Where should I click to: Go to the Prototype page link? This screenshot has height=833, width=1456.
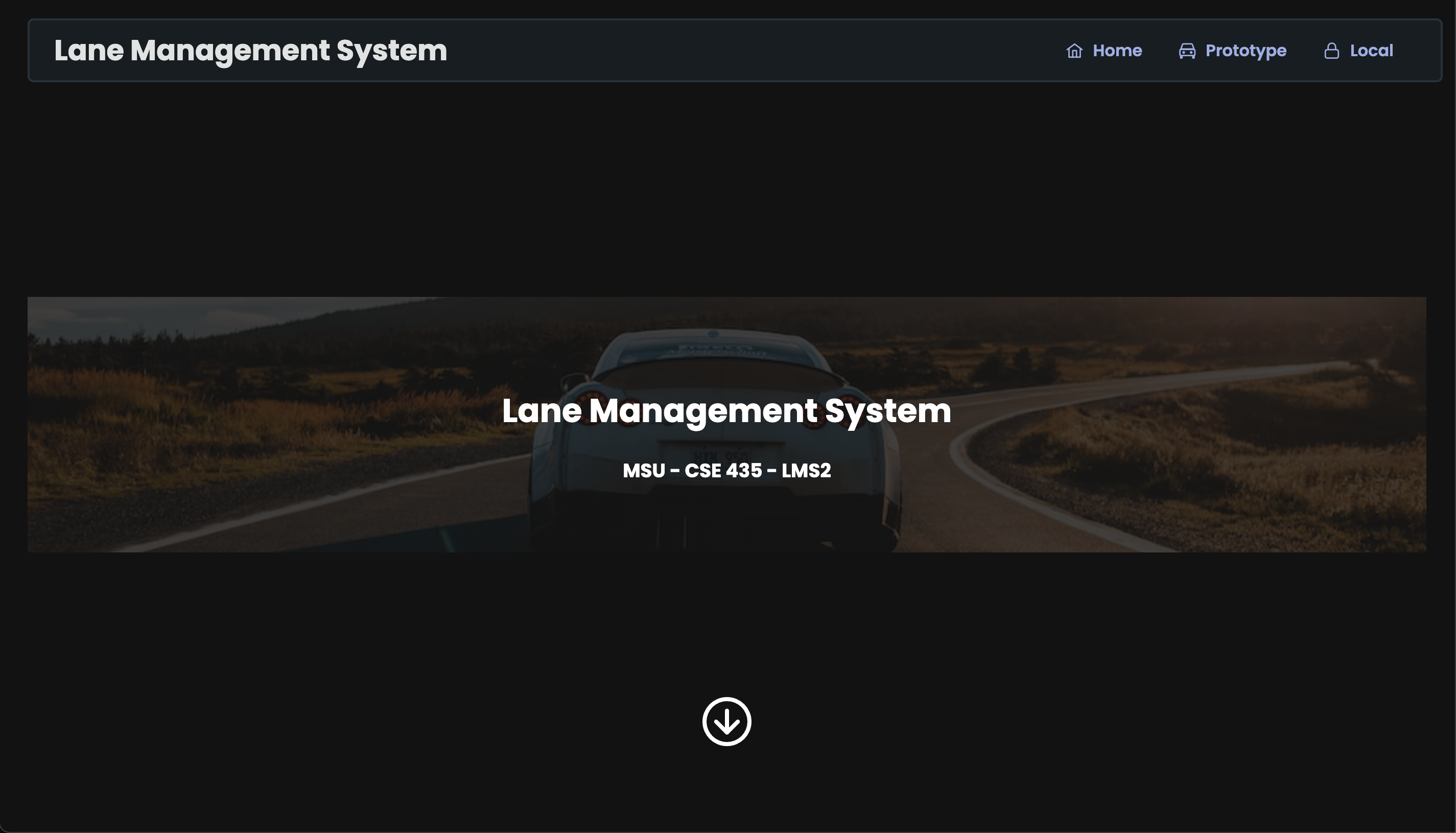tap(1245, 51)
